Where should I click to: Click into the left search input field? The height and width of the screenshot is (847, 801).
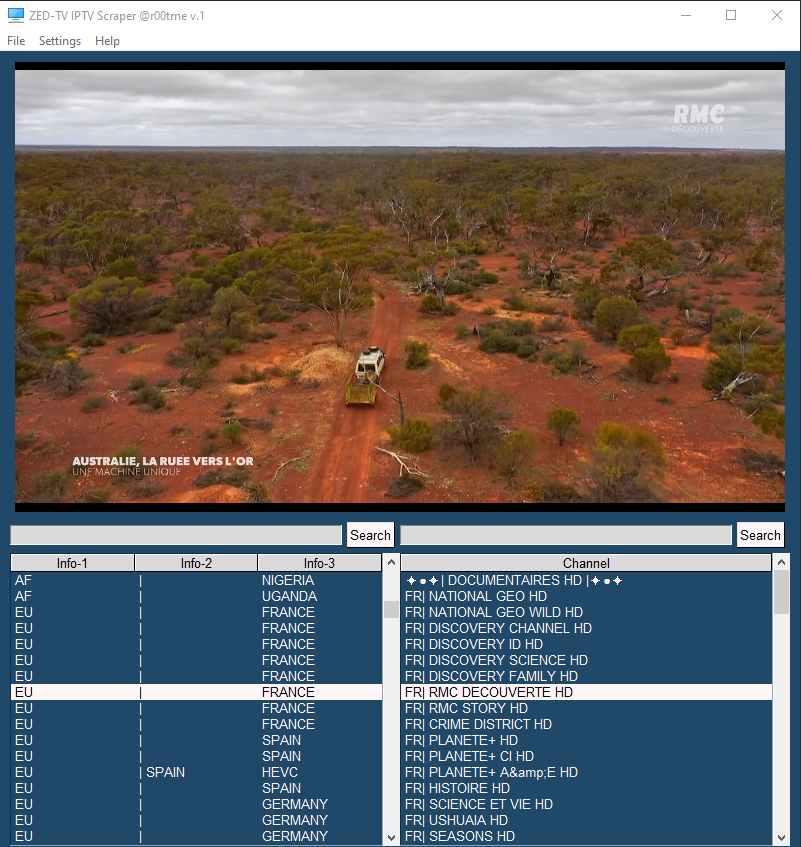(175, 535)
